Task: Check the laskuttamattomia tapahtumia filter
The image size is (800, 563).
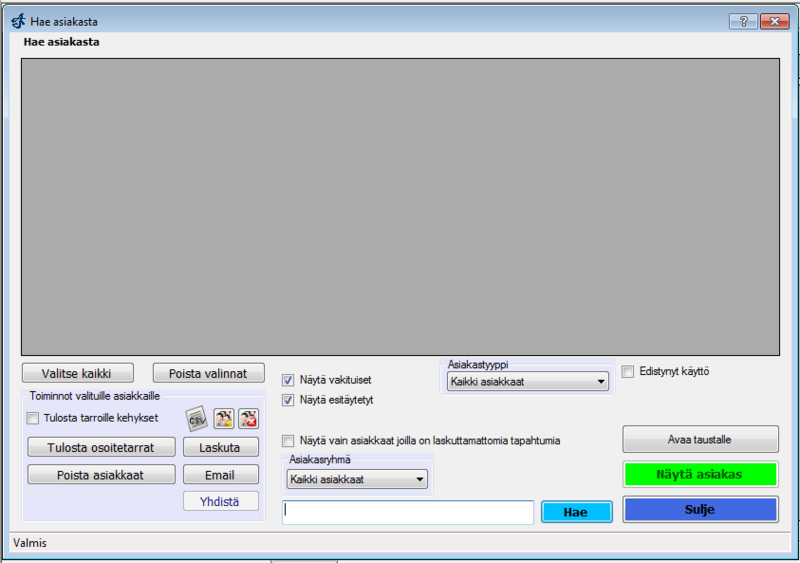Action: [x=289, y=440]
